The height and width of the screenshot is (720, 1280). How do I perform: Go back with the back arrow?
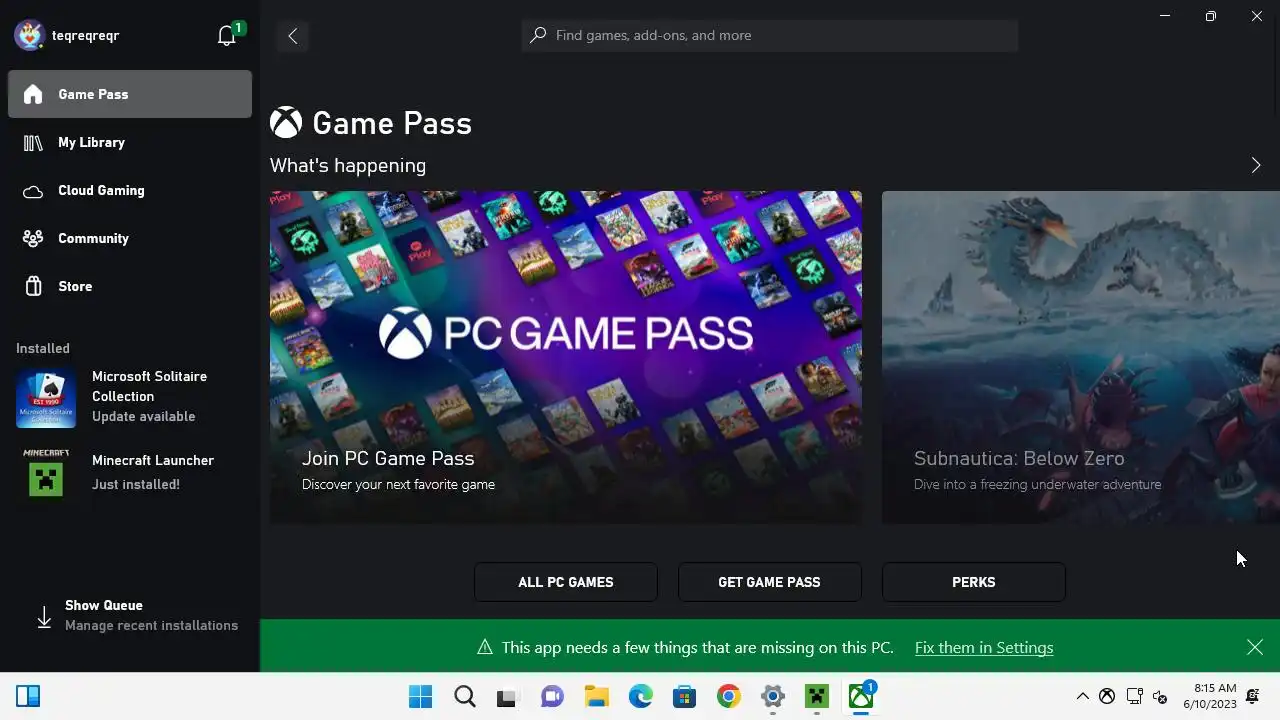coord(293,36)
